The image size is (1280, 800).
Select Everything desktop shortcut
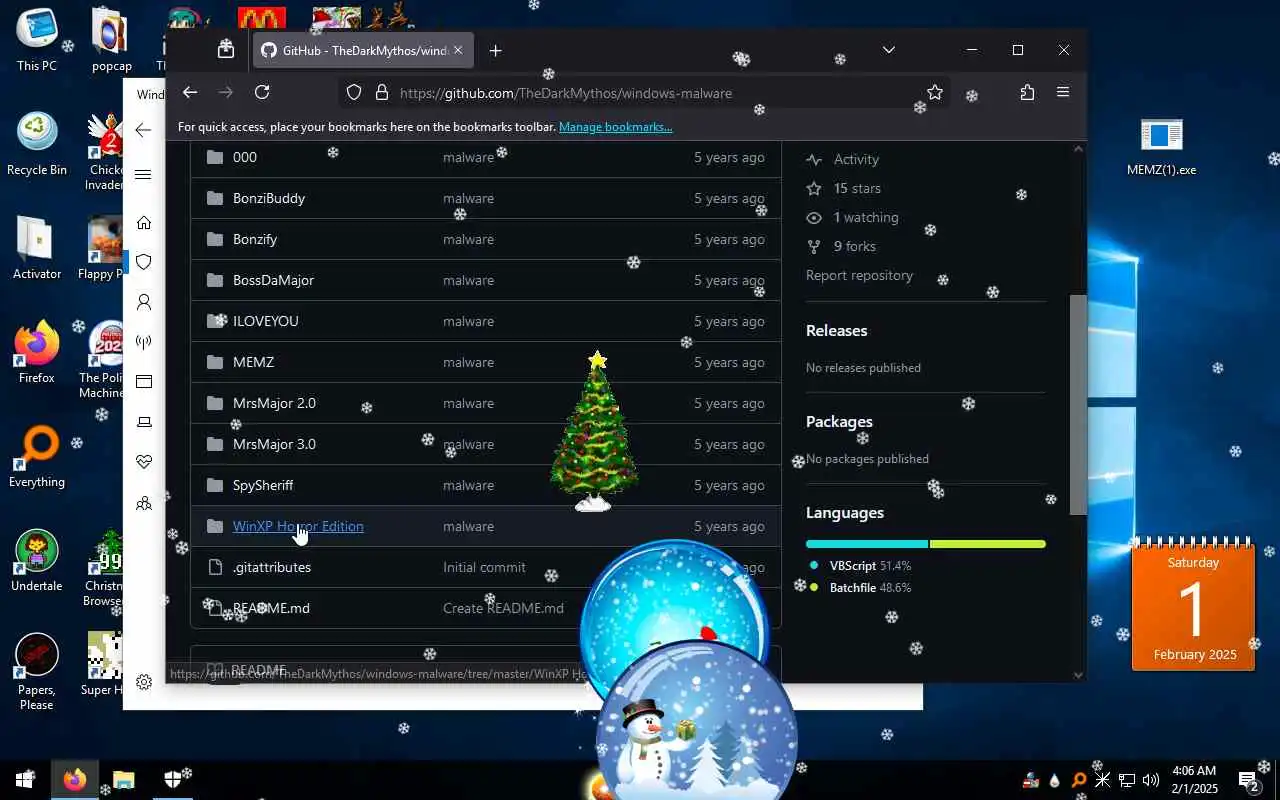[37, 457]
